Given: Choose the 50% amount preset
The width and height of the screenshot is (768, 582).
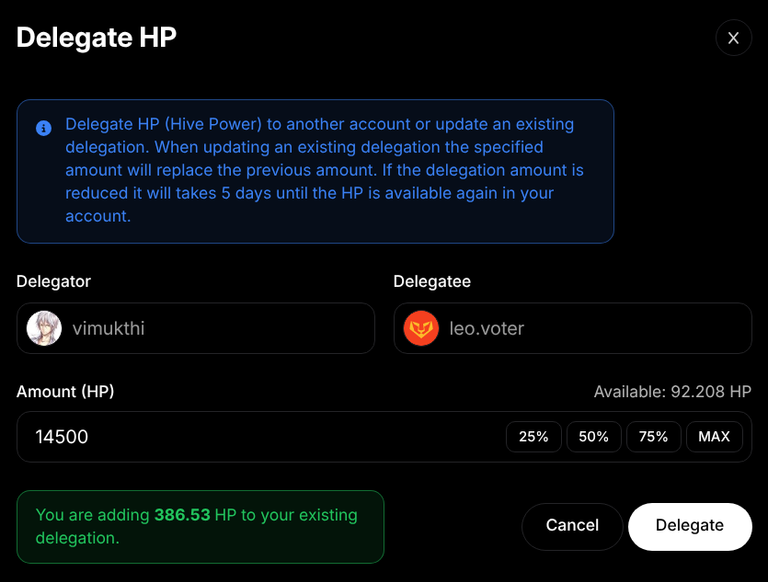Looking at the screenshot, I should [x=594, y=436].
